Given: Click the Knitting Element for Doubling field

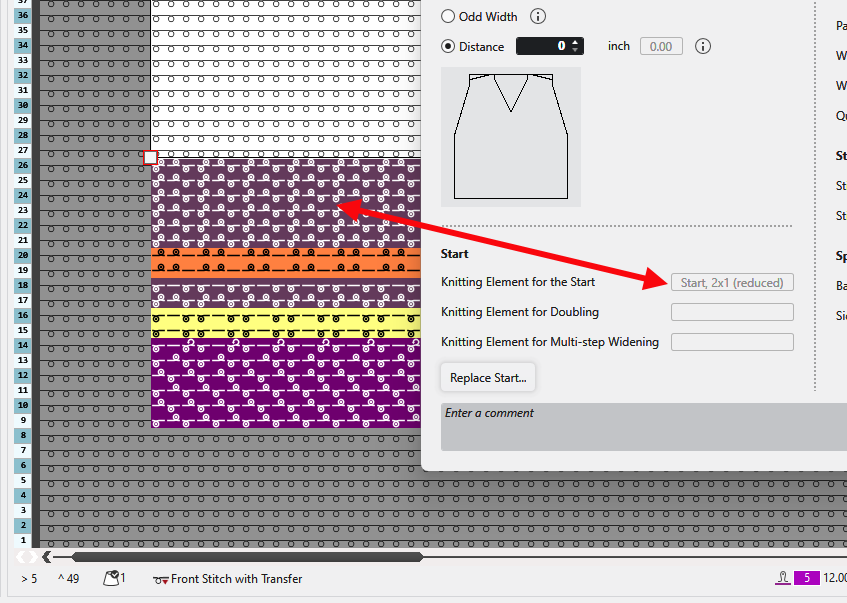Looking at the screenshot, I should click(x=732, y=312).
